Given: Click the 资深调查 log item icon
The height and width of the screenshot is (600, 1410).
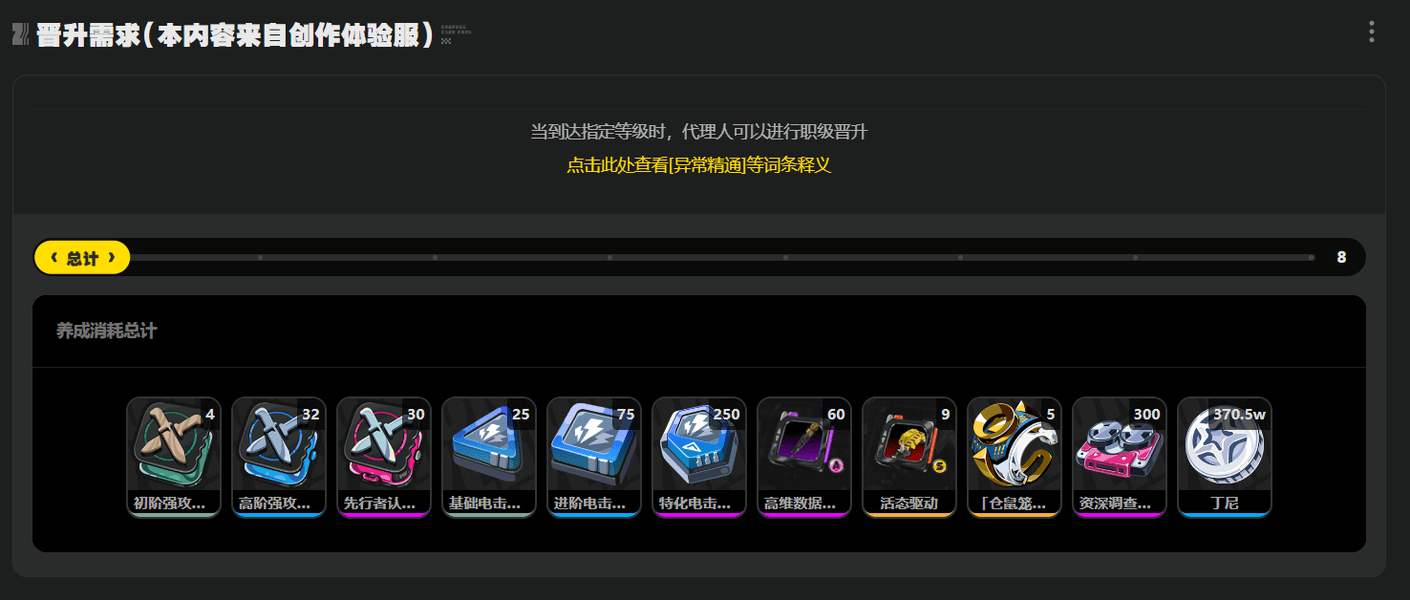Looking at the screenshot, I should 1119,457.
